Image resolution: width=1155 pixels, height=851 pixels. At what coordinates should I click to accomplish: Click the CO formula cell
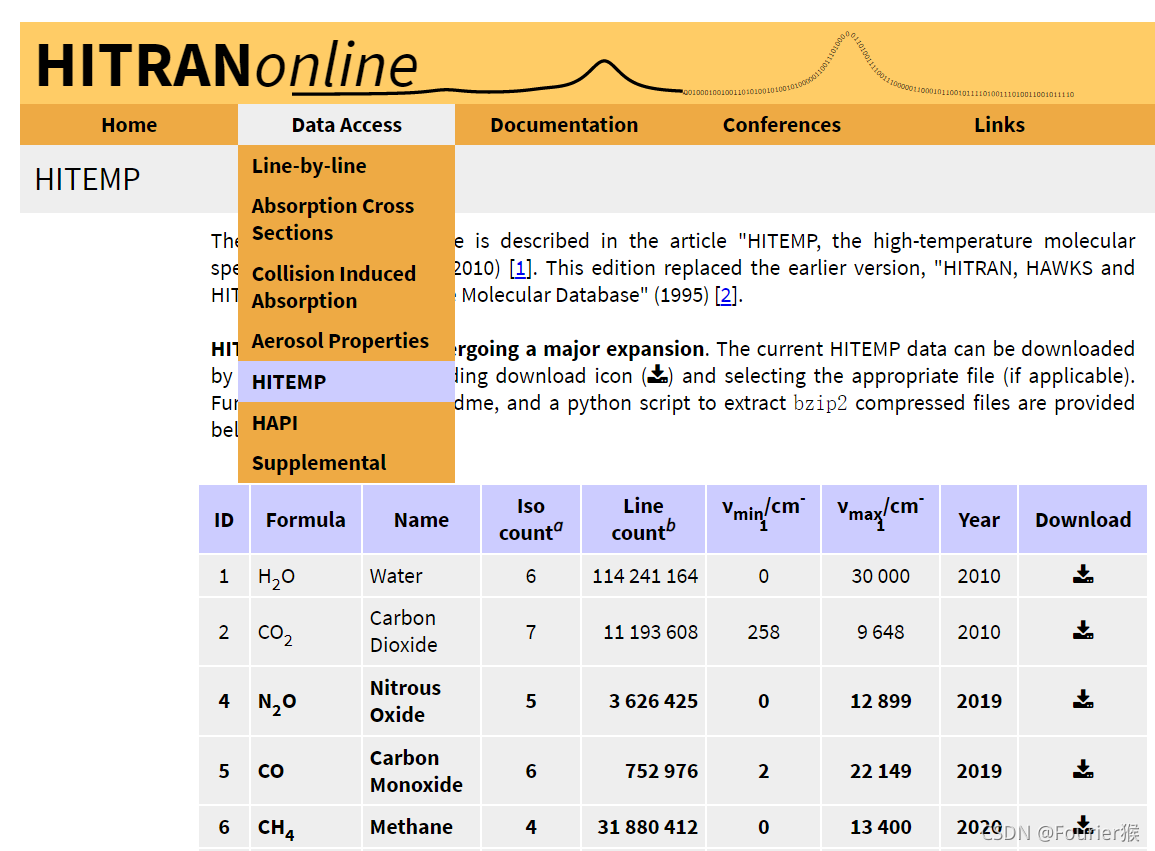click(306, 771)
